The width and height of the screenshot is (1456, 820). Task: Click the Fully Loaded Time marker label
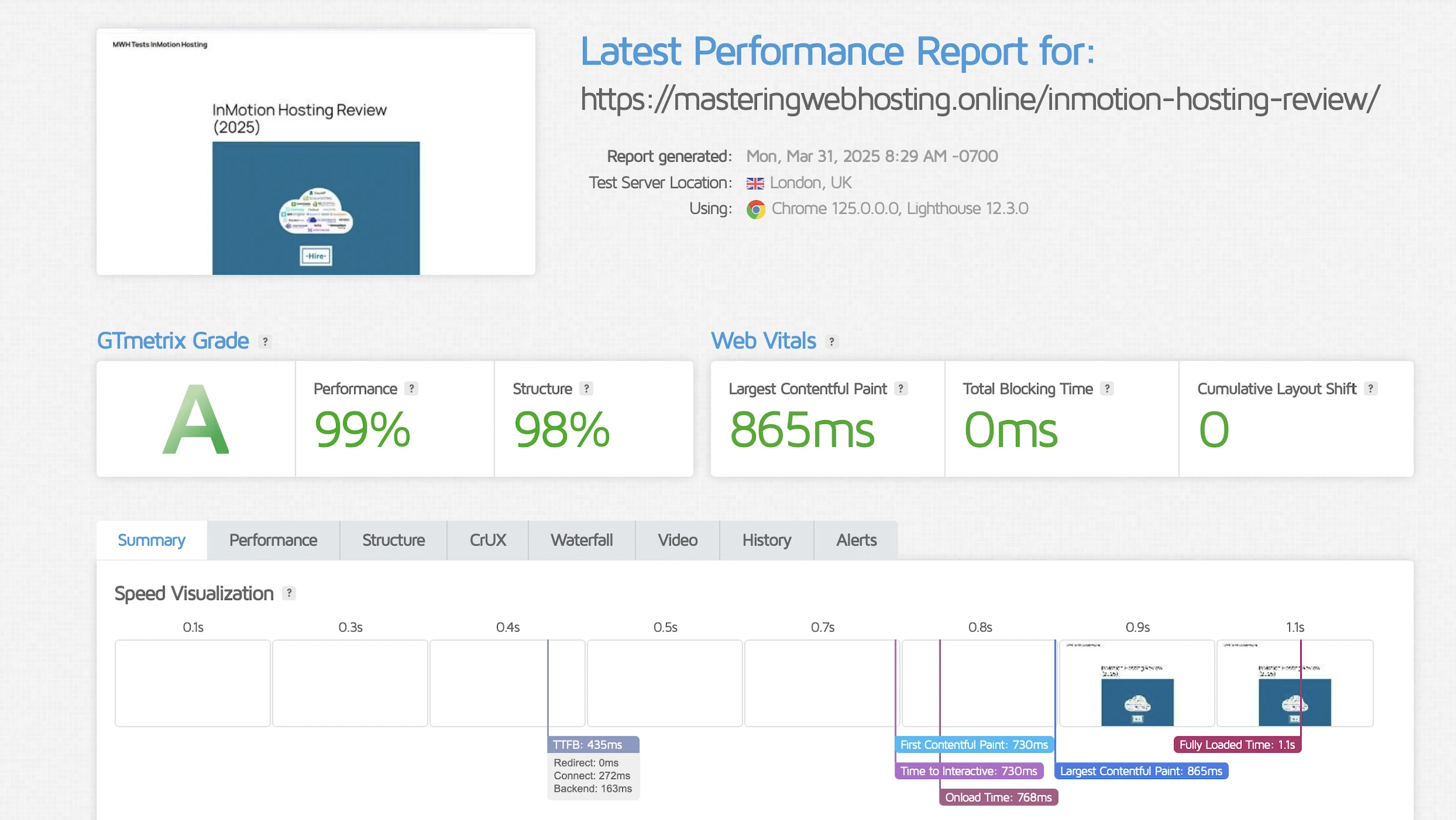click(x=1237, y=744)
